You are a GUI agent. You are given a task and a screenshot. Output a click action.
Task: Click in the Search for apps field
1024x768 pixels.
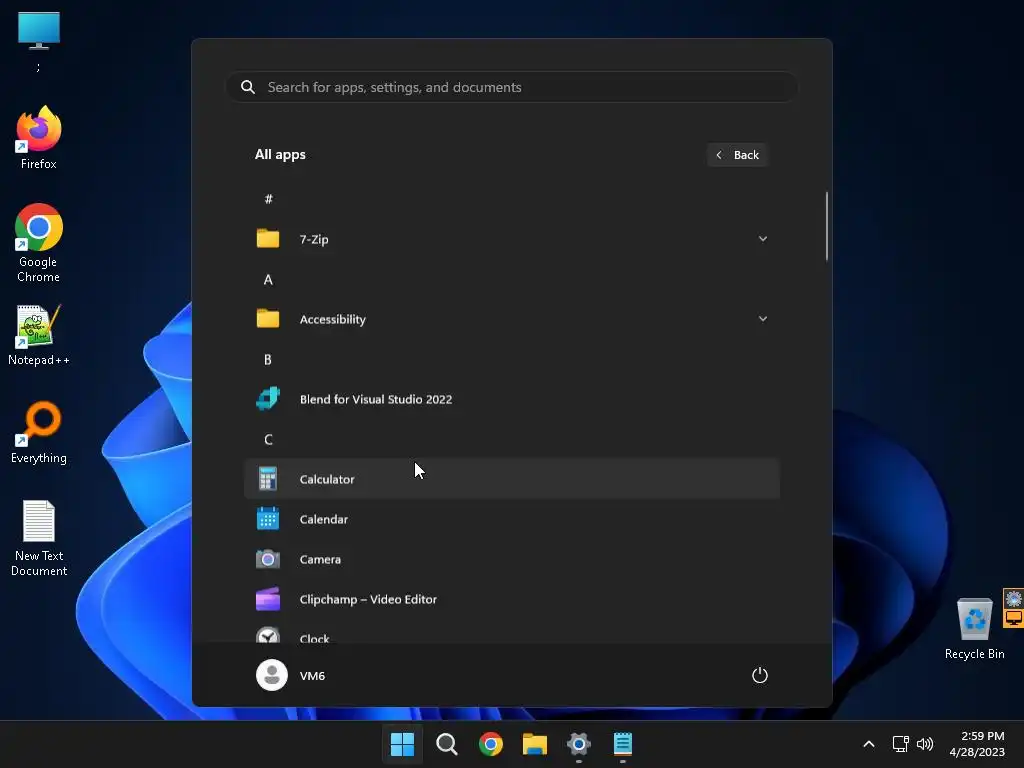point(512,87)
